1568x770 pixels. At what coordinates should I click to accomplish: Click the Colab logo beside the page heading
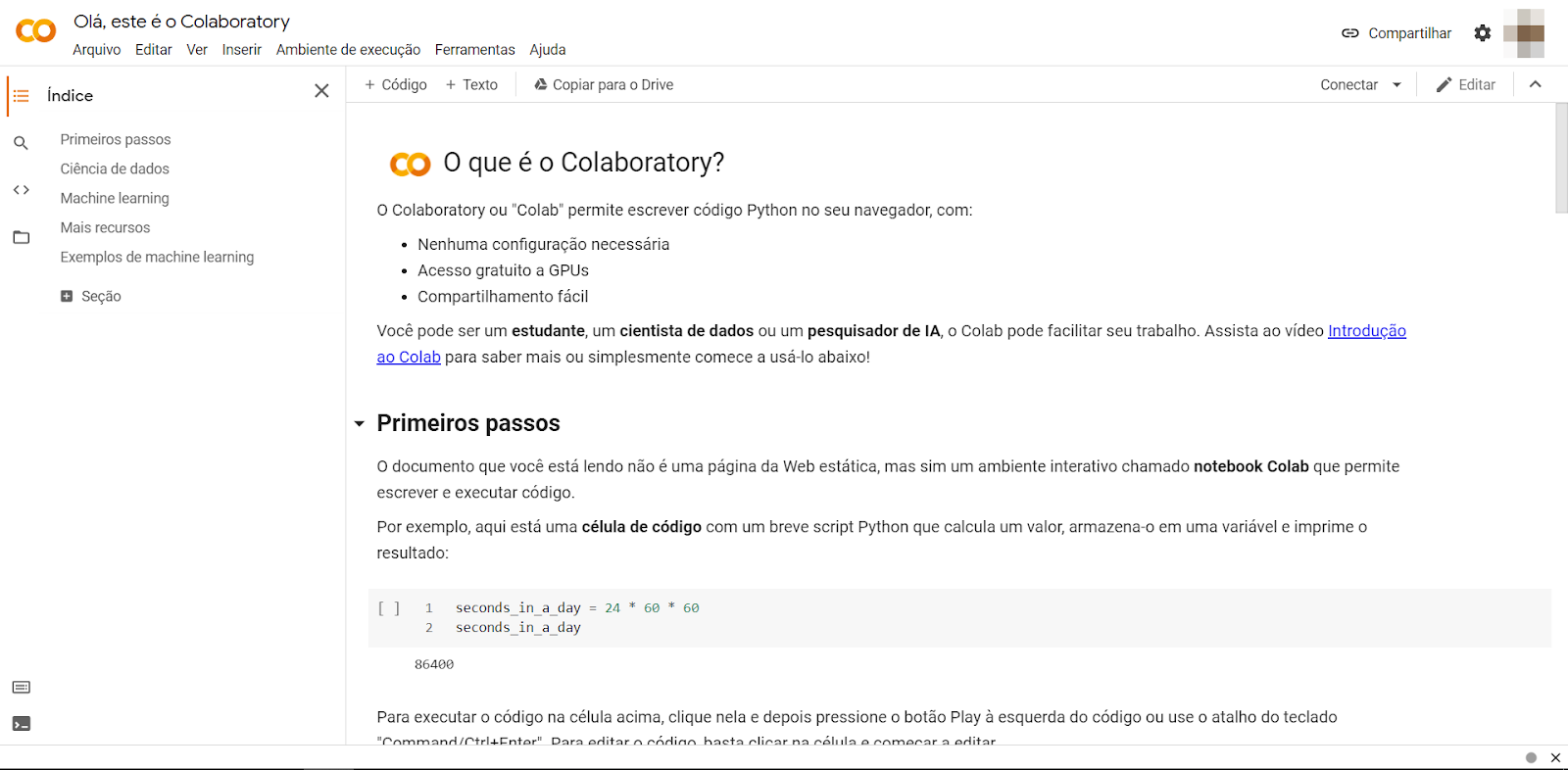tap(410, 164)
